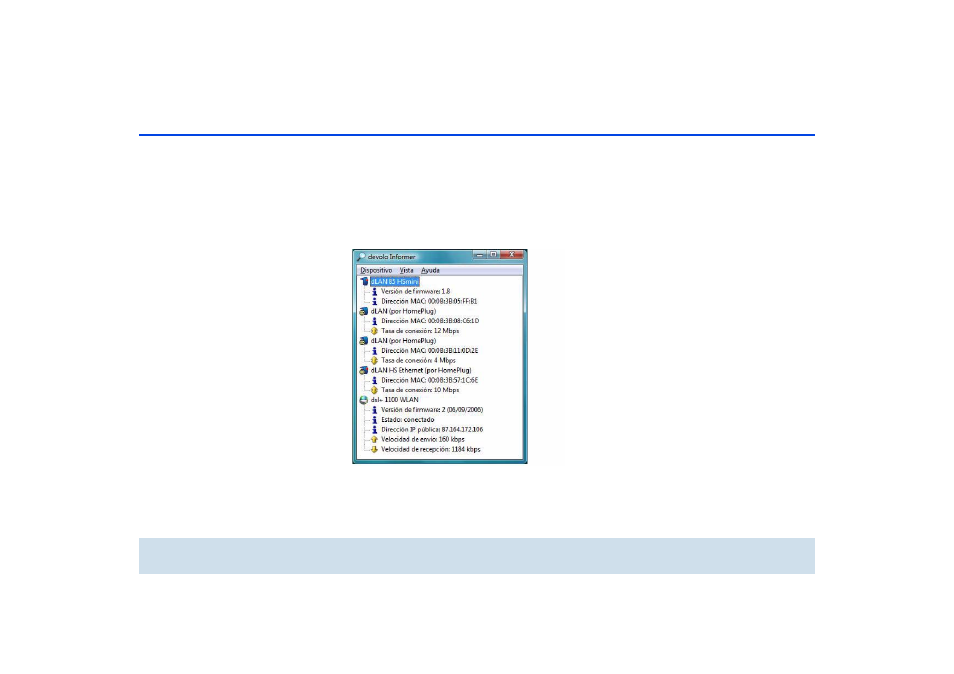Image resolution: width=954 pixels, height=674 pixels.
Task: Click yellow icon beside Tasa de conexión: 10 Mbps
Action: pyautogui.click(x=374, y=390)
